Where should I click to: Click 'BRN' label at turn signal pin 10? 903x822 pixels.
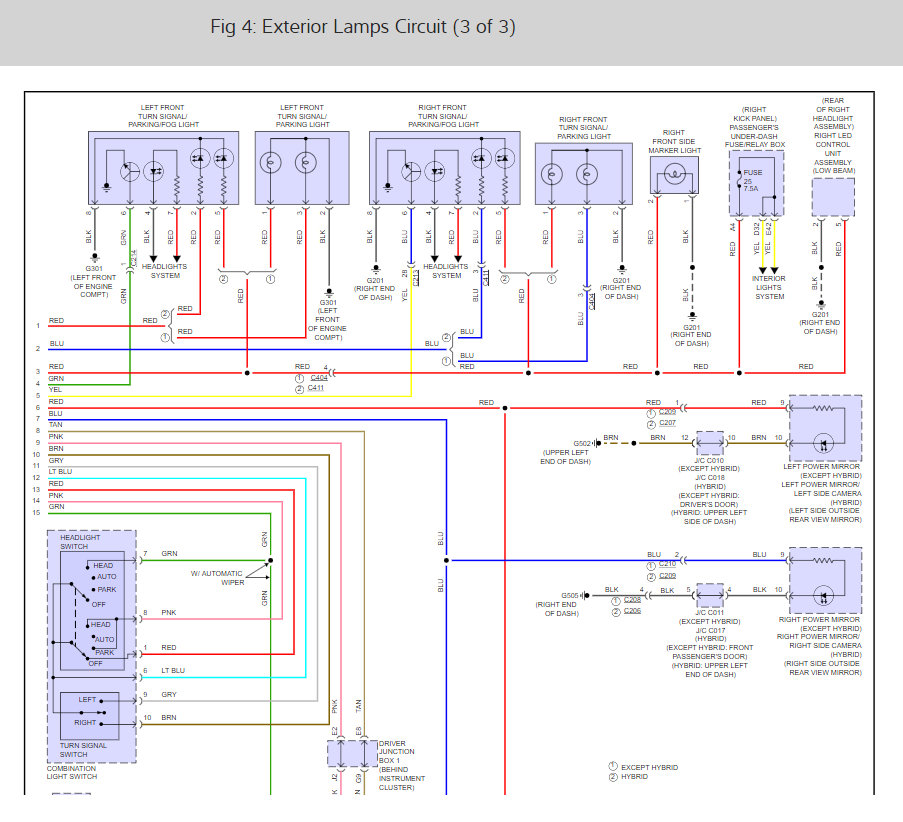coord(169,718)
